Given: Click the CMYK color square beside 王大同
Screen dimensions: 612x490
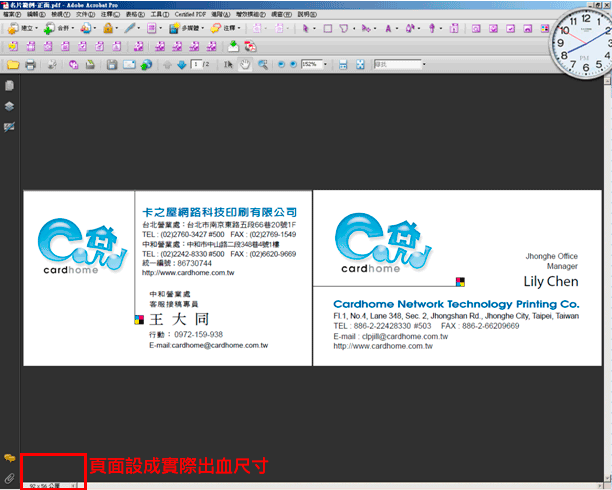Looking at the screenshot, I should [x=139, y=320].
